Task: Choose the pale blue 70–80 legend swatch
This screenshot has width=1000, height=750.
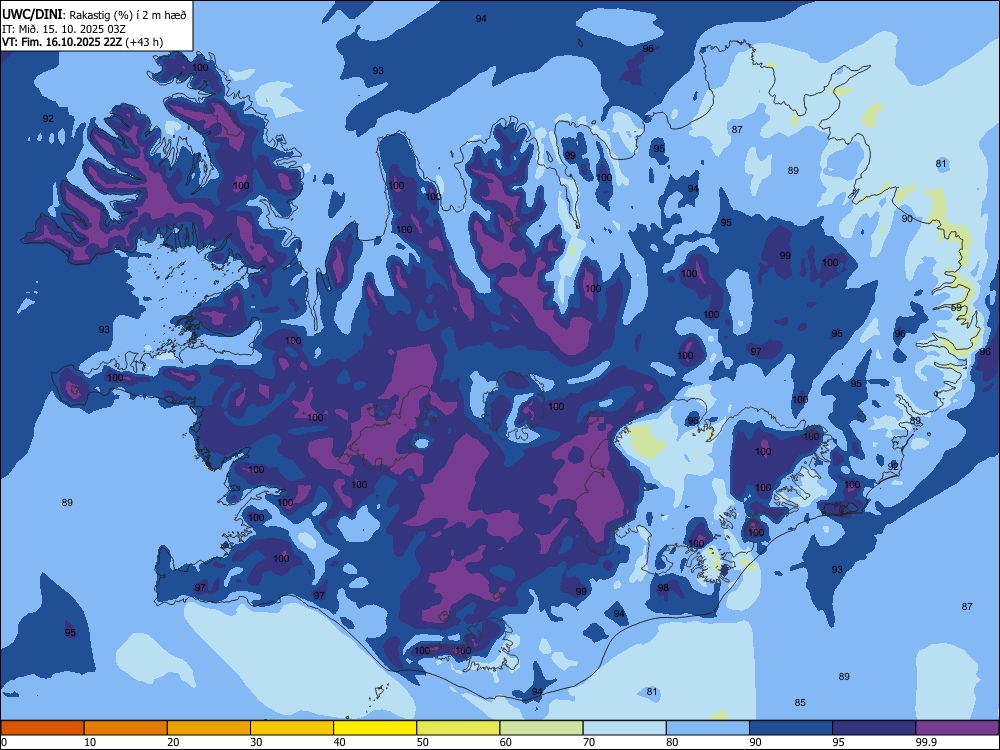Action: point(624,728)
